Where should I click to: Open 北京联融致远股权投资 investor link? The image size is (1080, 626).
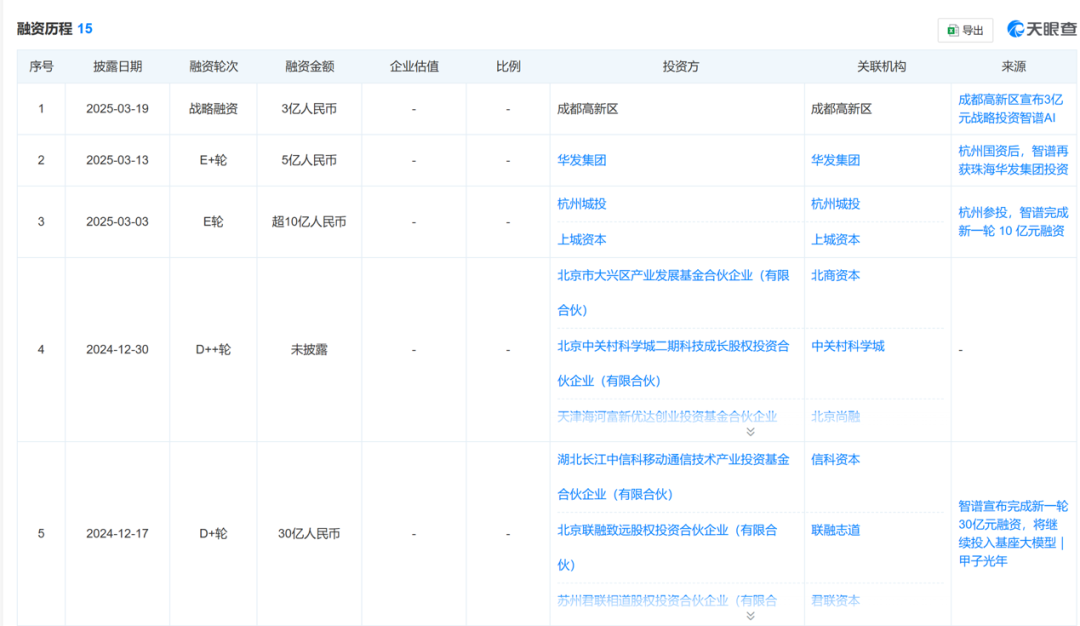click(x=666, y=530)
